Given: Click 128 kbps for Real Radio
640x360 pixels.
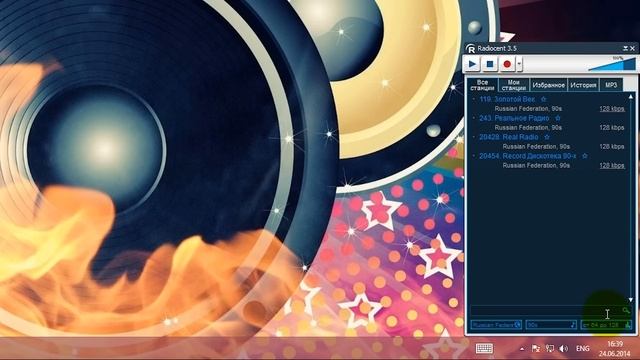Looking at the screenshot, I should click(612, 146).
